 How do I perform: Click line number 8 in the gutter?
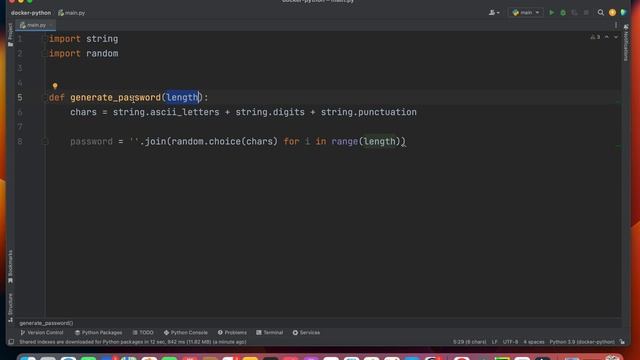pos(20,142)
